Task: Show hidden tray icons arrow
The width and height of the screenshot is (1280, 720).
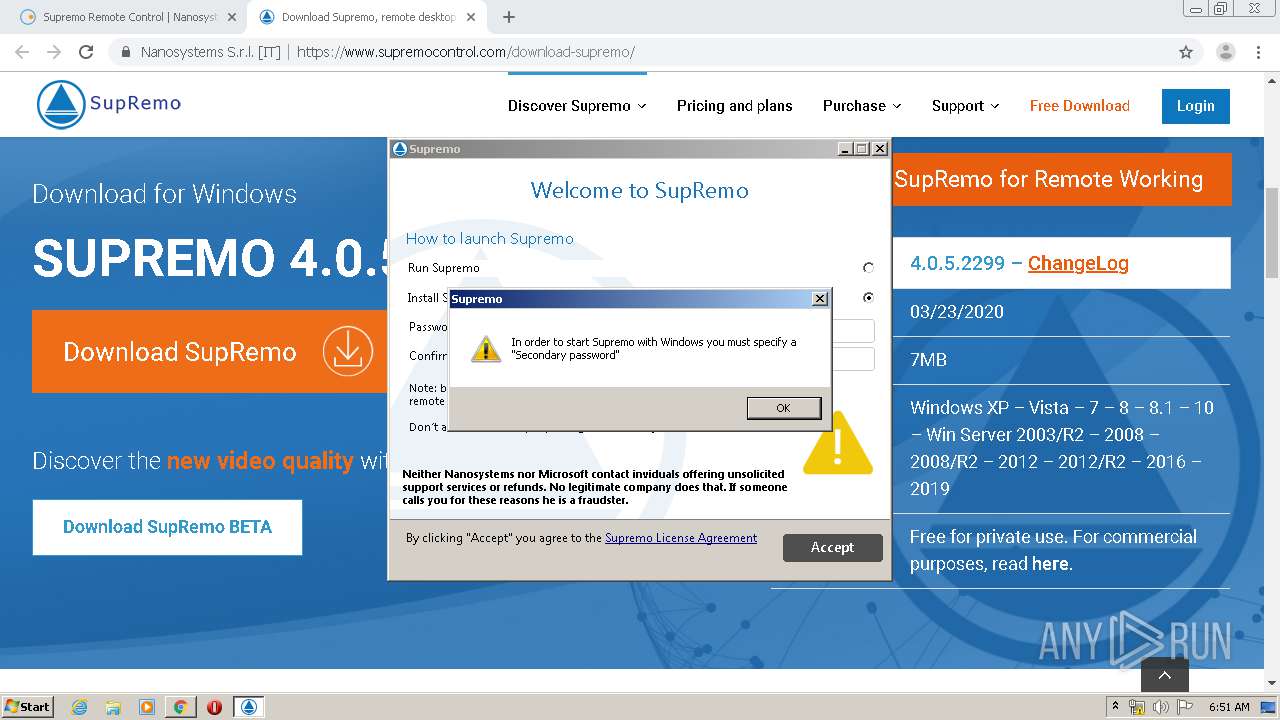Action: click(1116, 706)
